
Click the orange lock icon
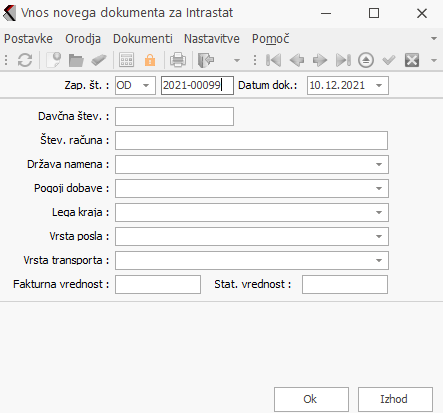pos(150,60)
